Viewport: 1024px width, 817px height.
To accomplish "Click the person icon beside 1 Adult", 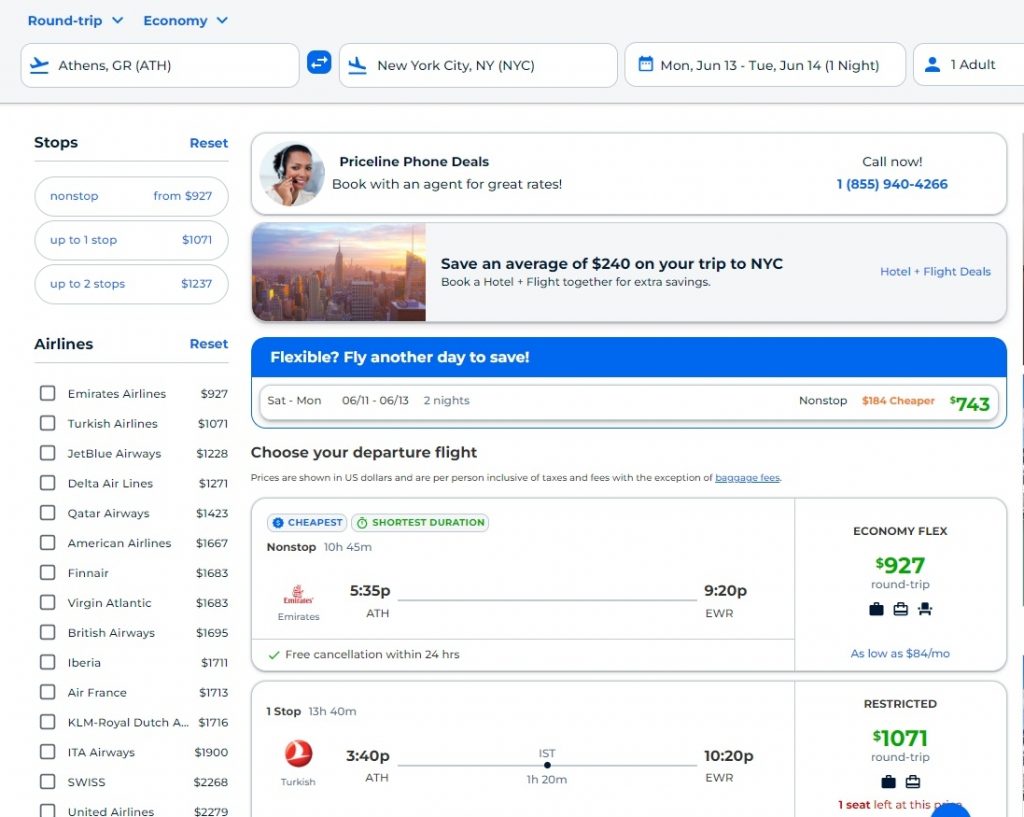I will tap(933, 65).
